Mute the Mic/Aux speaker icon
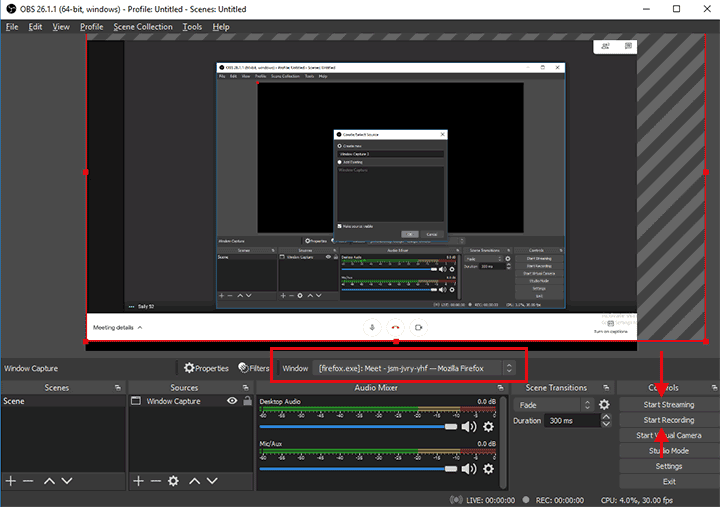Image resolution: width=720 pixels, height=507 pixels. [468, 467]
